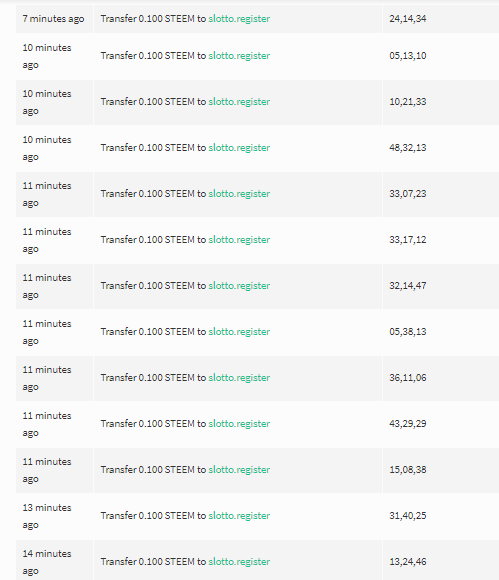
Task: Open slotto.register link in 14 minutes ago row
Action: click(x=239, y=562)
